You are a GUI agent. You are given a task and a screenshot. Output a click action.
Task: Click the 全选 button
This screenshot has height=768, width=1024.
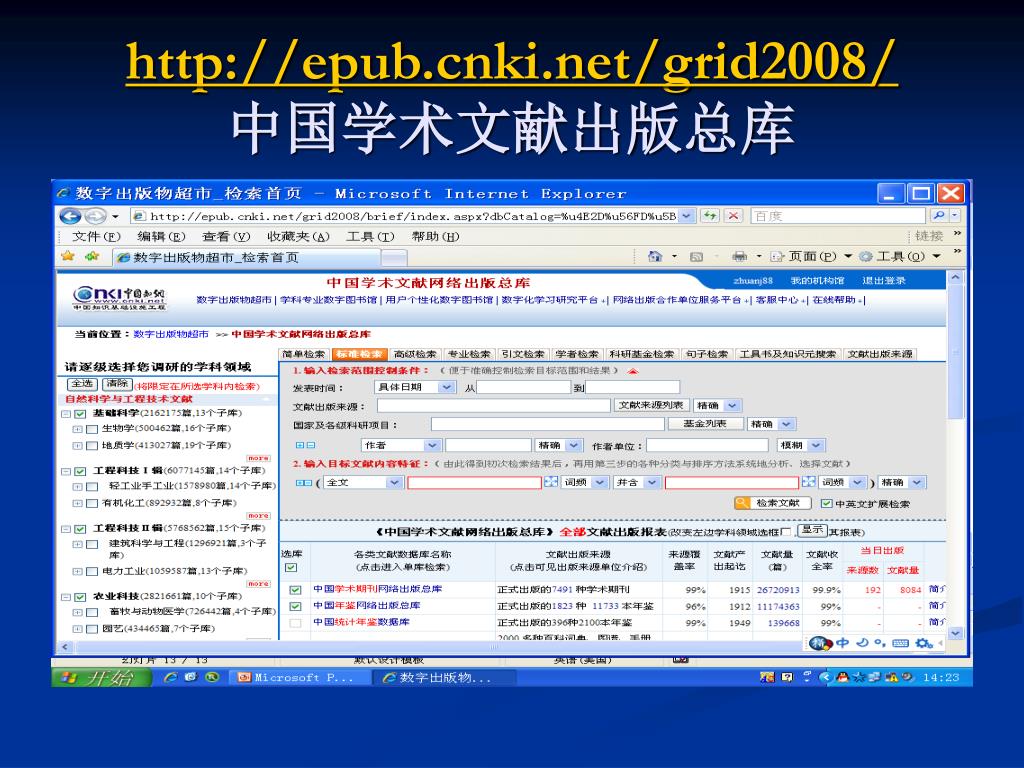pos(82,384)
